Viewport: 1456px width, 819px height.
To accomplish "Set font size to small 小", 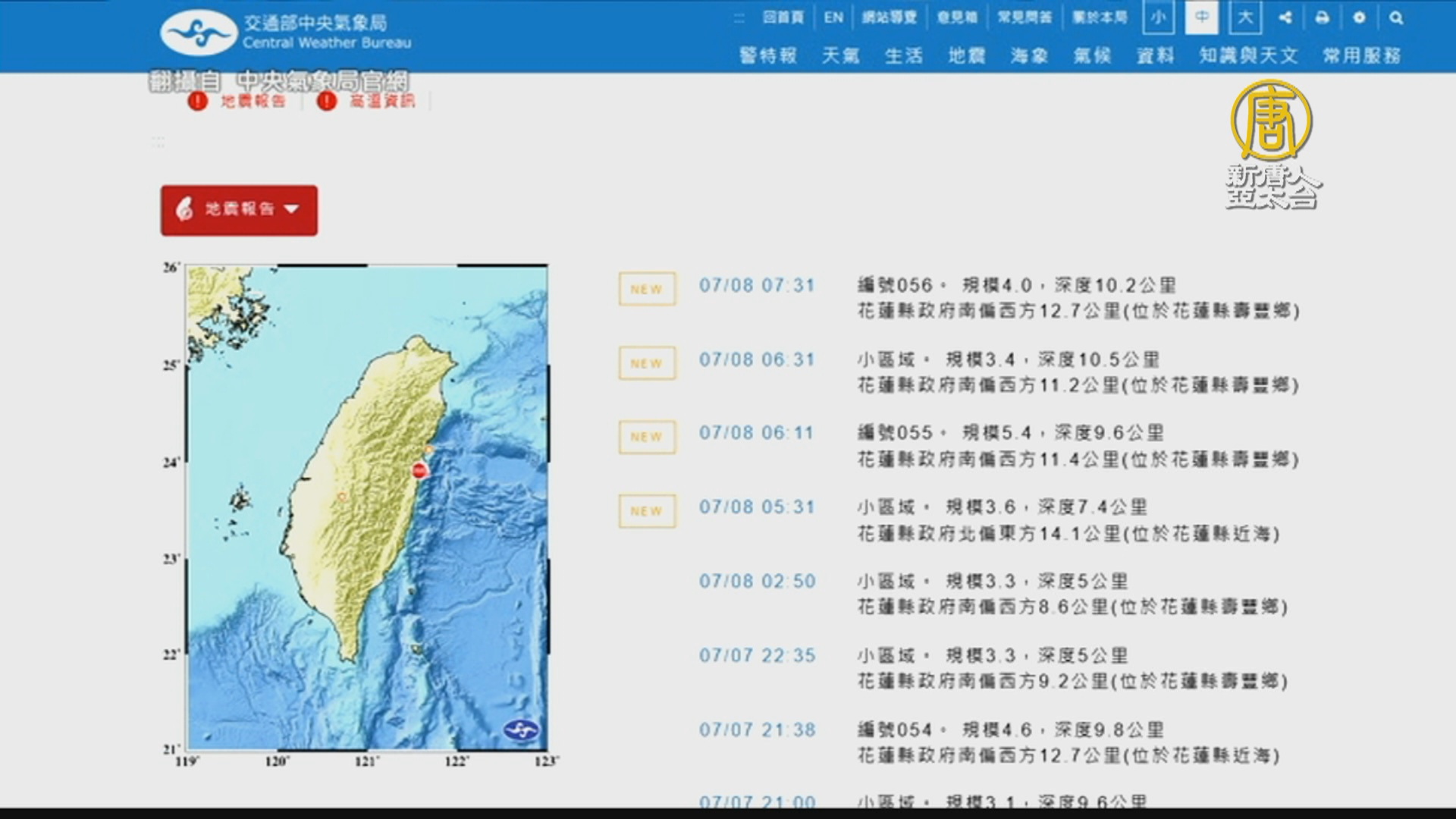I will point(1158,17).
